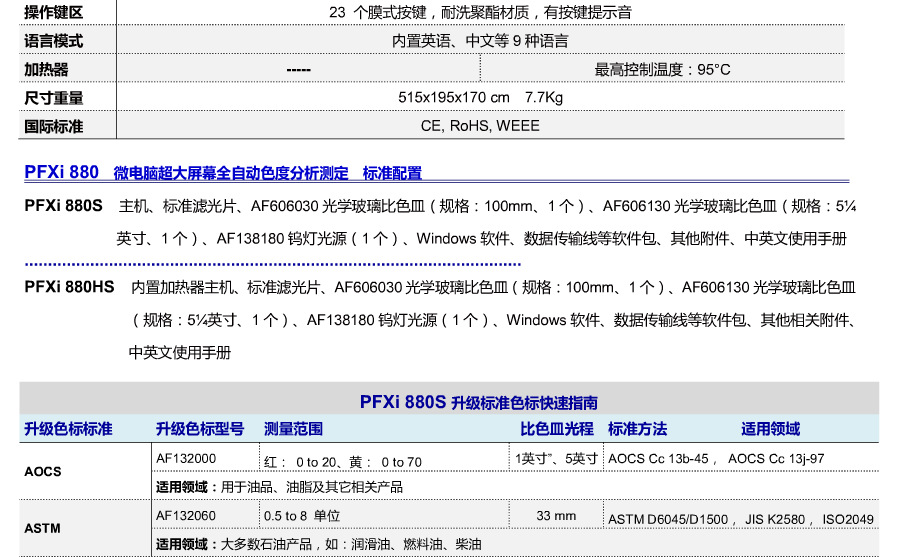Click the value 515x195x170 cm 7.7Kg

point(480,97)
